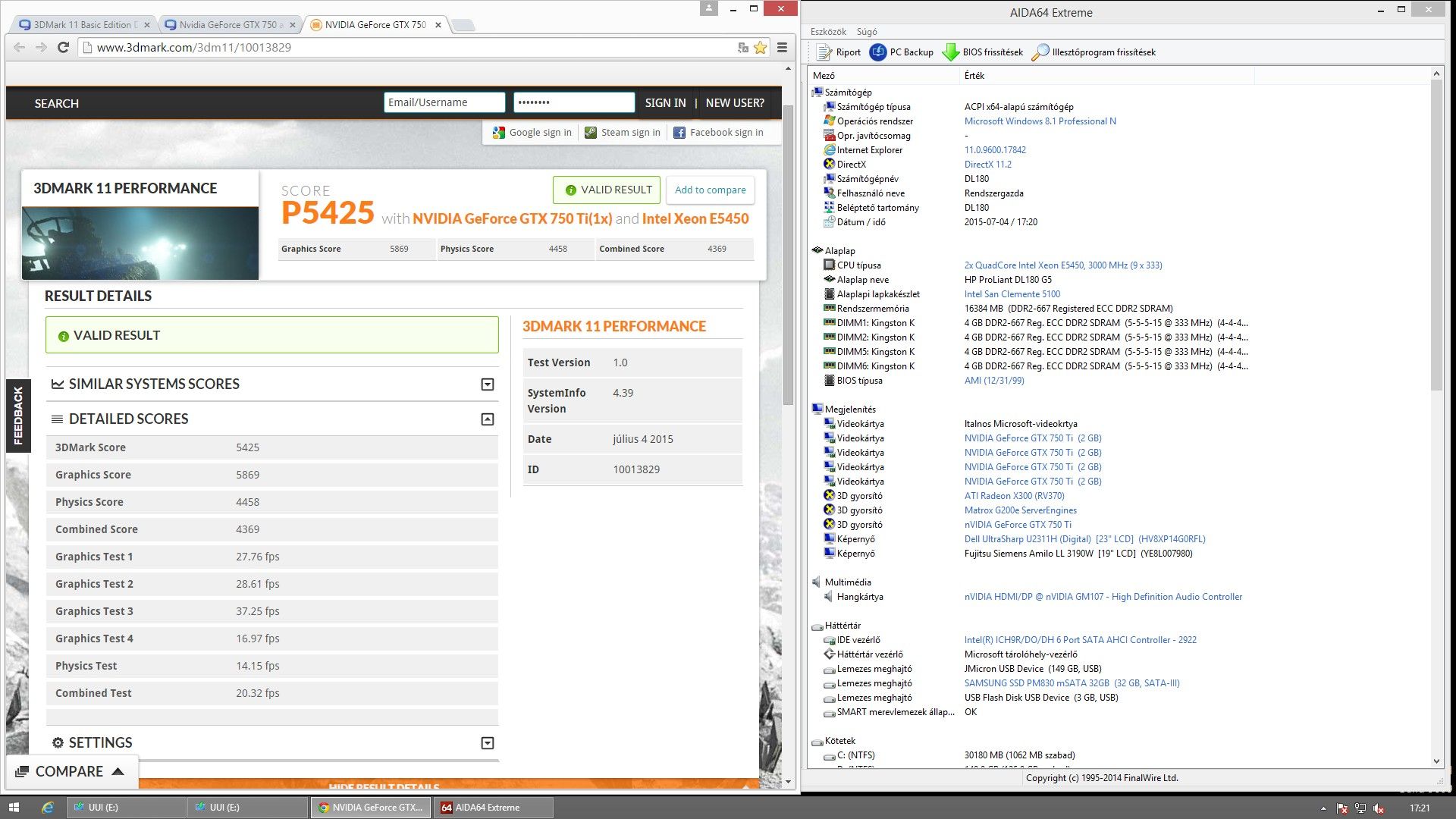Click the AIDA64 Extreme taskbar button
The height and width of the screenshot is (819, 1456).
(493, 808)
